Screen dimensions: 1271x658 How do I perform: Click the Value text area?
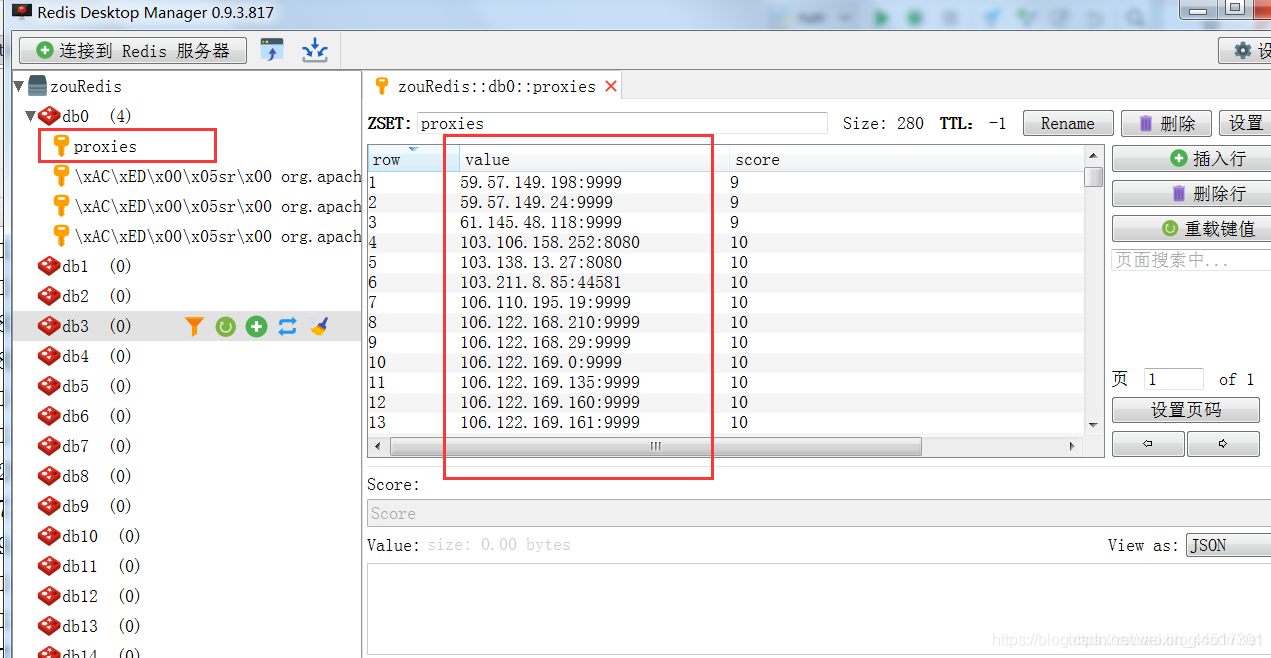click(x=819, y=610)
